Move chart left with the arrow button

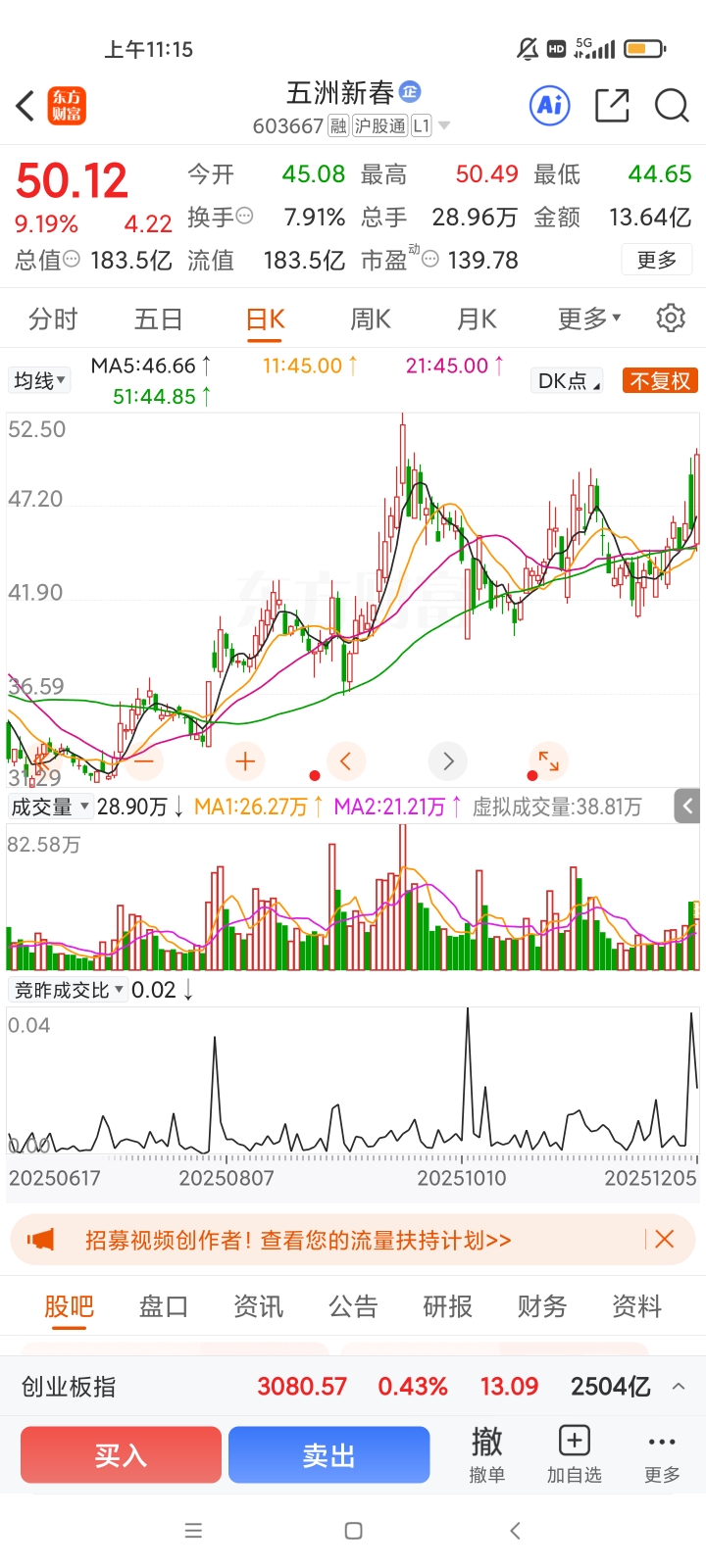pos(345,760)
